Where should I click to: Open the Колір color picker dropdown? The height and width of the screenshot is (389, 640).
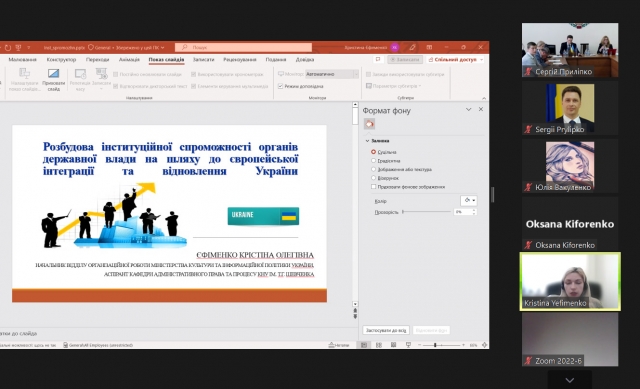(x=469, y=200)
